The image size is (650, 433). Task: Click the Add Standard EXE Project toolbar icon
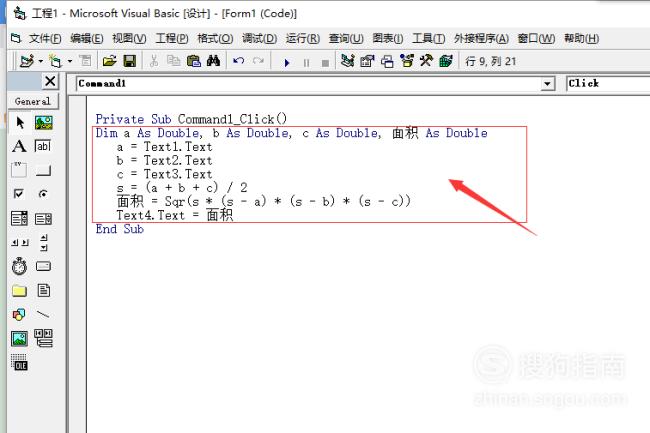(x=27, y=61)
